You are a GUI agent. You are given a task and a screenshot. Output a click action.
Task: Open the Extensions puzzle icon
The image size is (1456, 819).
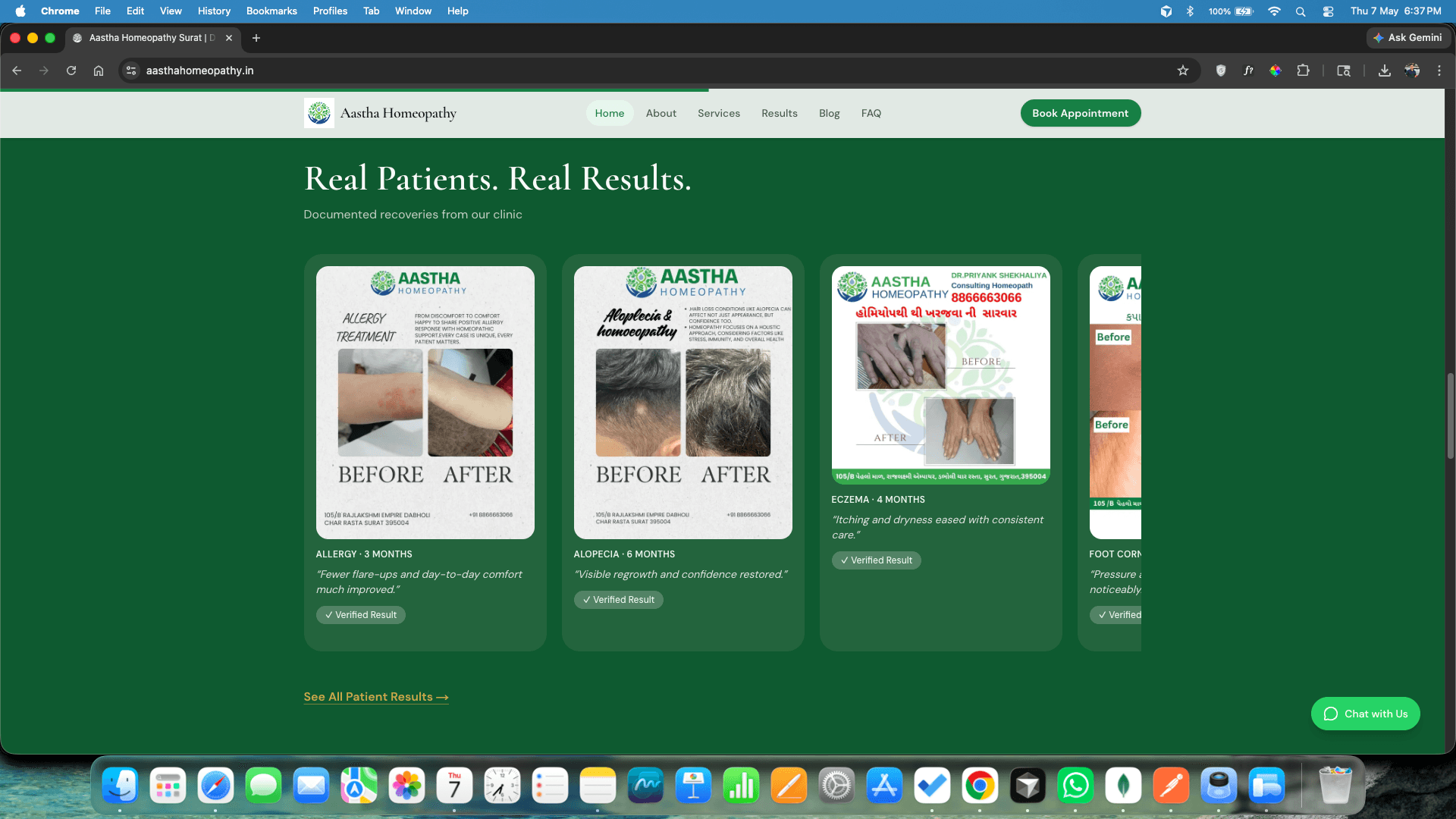1303,71
